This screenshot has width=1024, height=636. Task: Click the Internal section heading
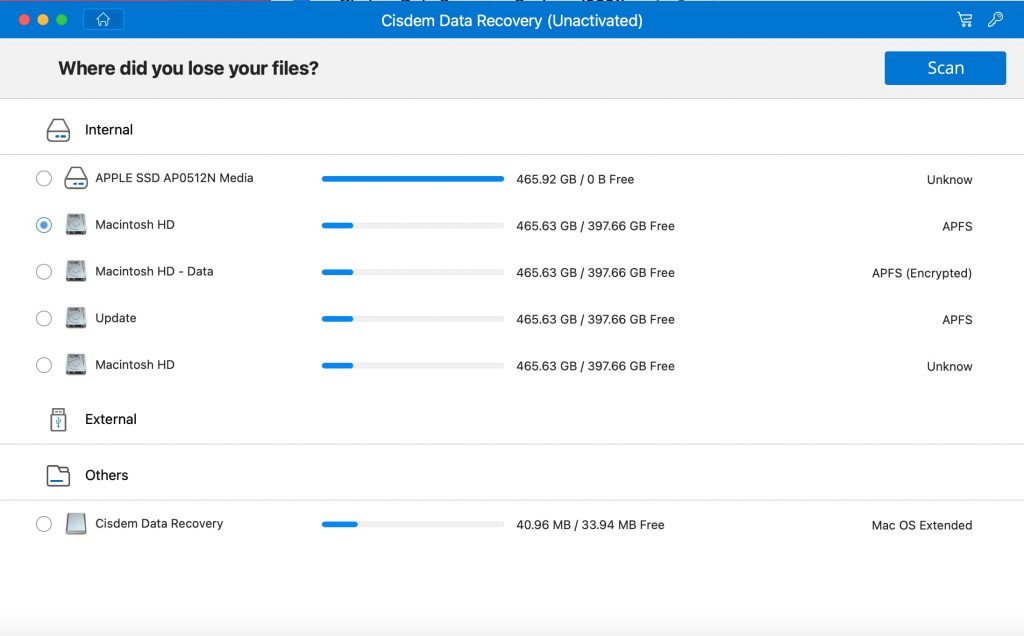point(108,130)
